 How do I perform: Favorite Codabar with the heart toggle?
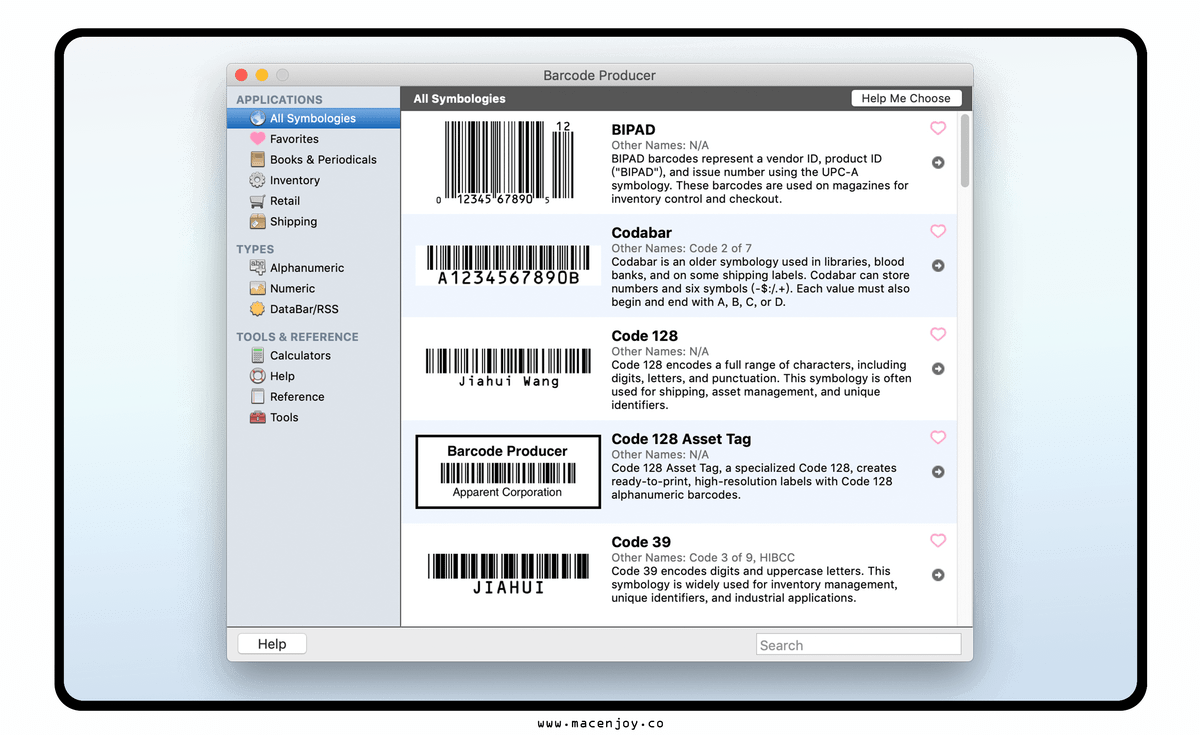coord(938,231)
